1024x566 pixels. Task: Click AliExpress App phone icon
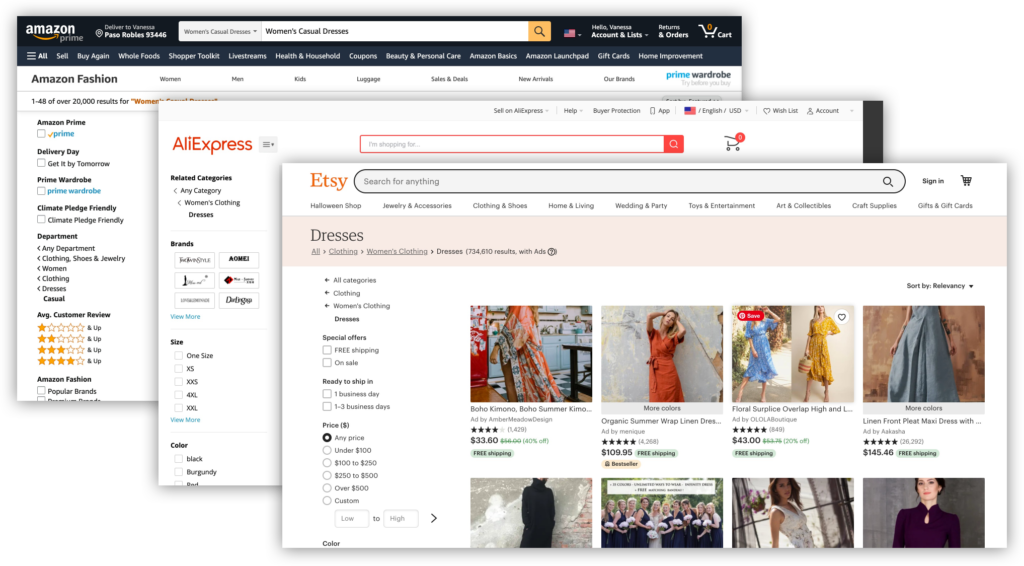coord(652,111)
